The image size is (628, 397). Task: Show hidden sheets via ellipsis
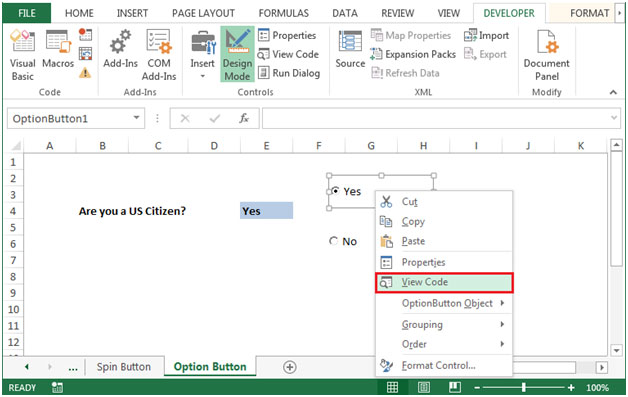(x=73, y=368)
